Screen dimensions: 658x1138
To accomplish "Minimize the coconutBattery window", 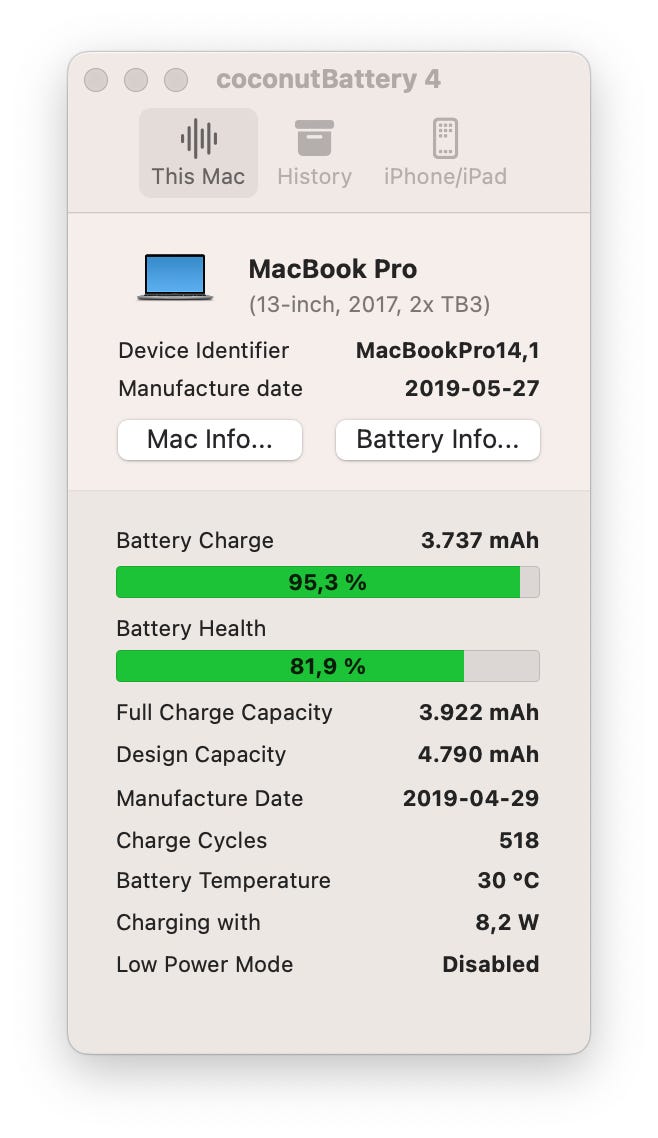I will point(136,80).
